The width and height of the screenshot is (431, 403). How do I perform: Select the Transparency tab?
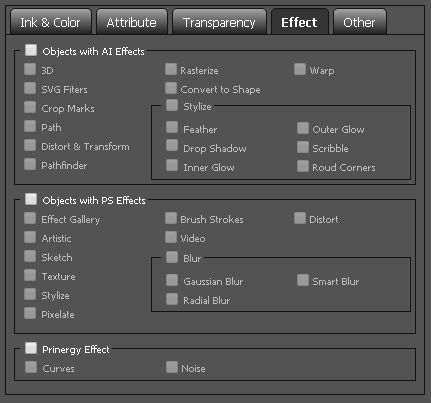click(219, 22)
